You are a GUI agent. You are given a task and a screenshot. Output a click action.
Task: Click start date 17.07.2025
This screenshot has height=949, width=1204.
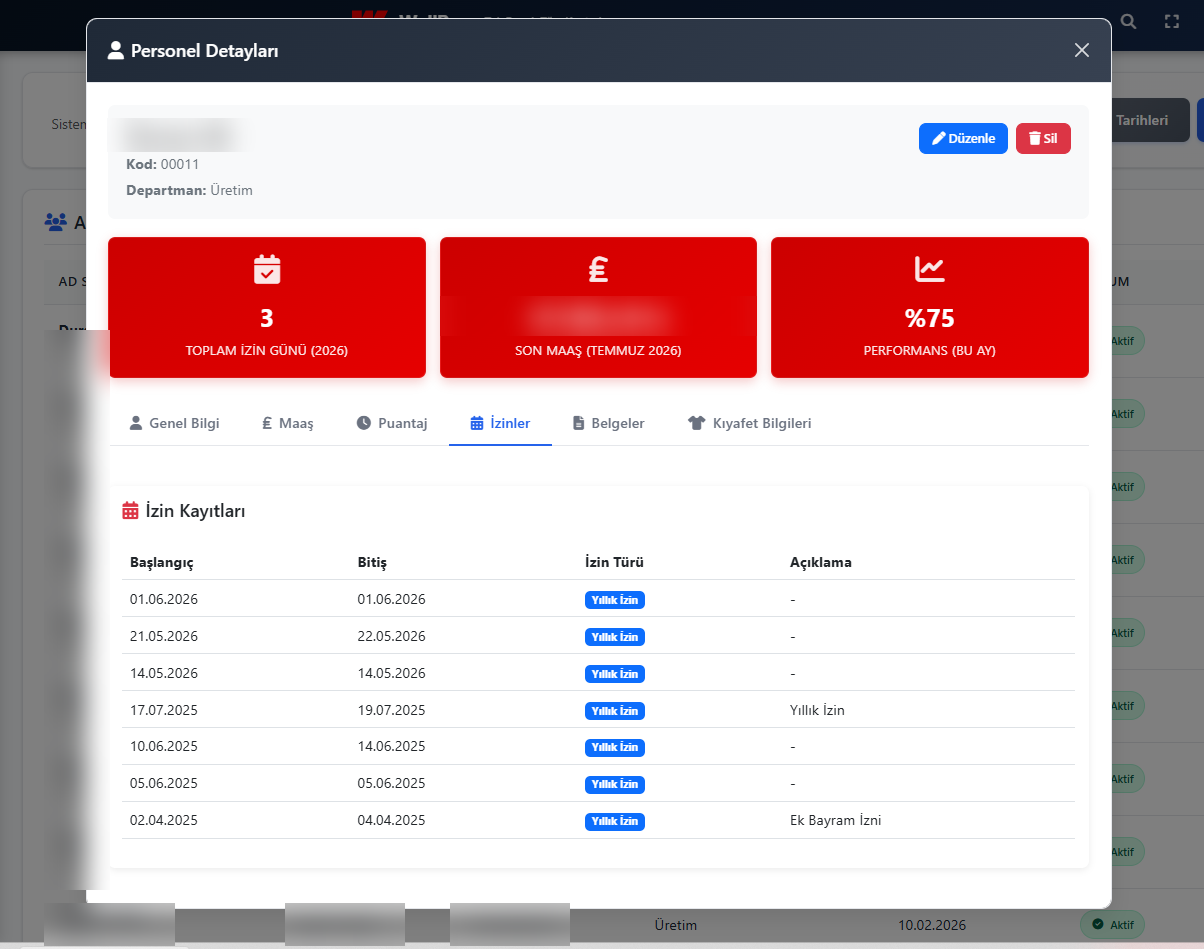tap(164, 710)
